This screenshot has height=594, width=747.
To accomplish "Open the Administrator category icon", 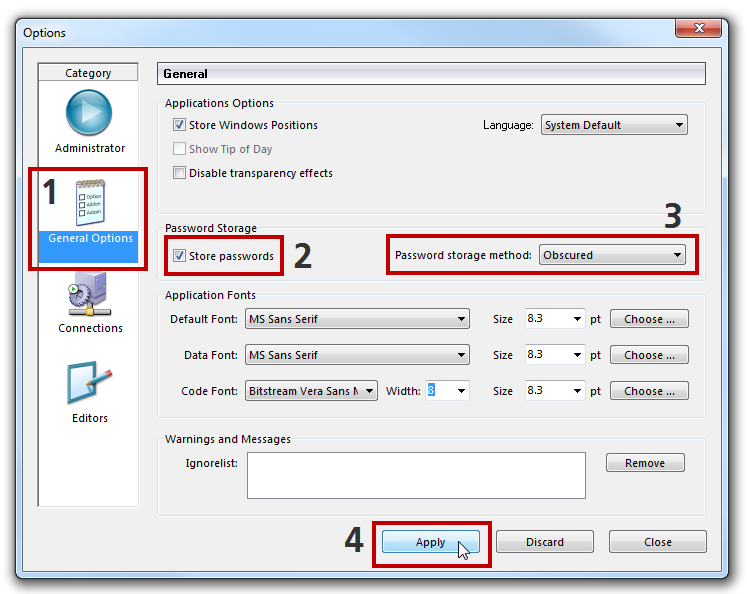I will click(89, 112).
